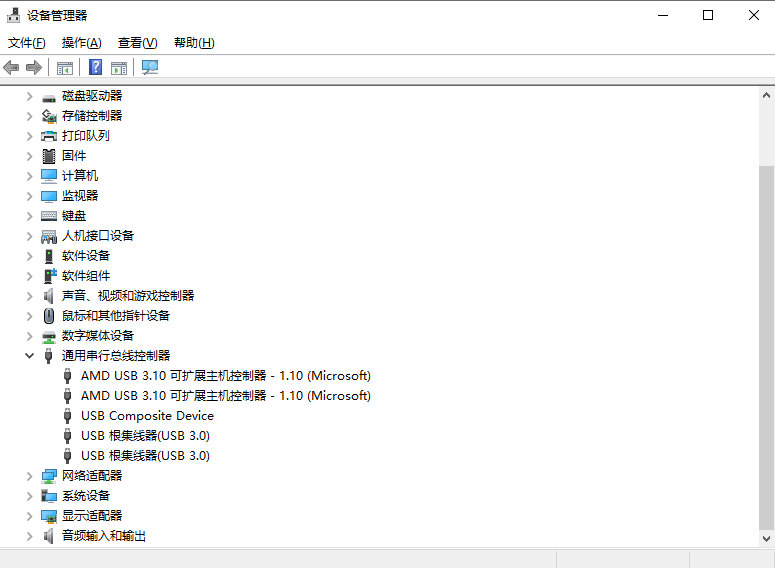Expand the 音频输入和输出 category
This screenshot has width=775, height=568.
tap(30, 536)
